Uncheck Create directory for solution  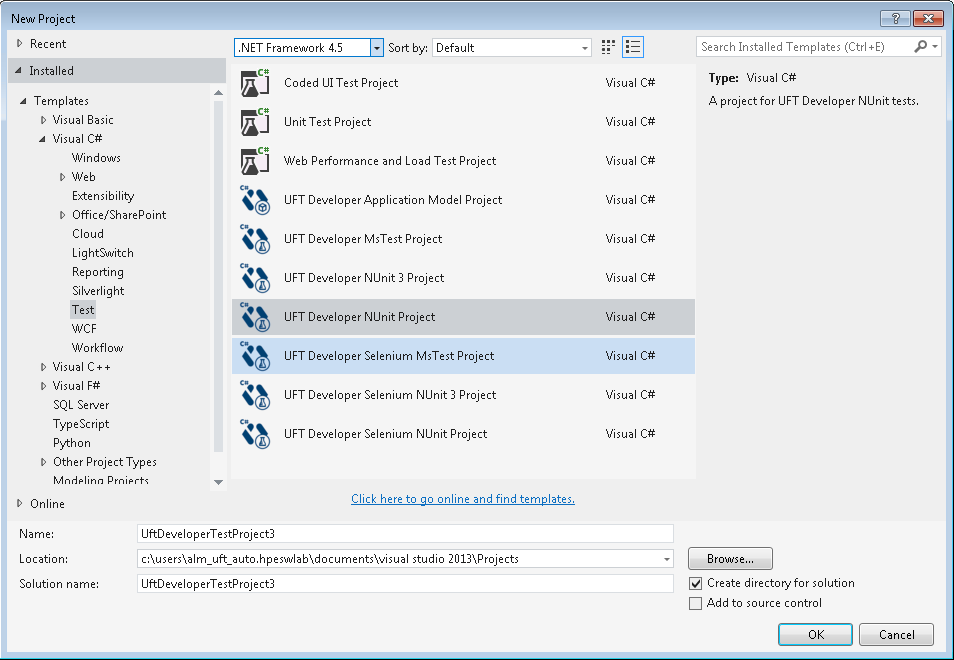point(696,583)
